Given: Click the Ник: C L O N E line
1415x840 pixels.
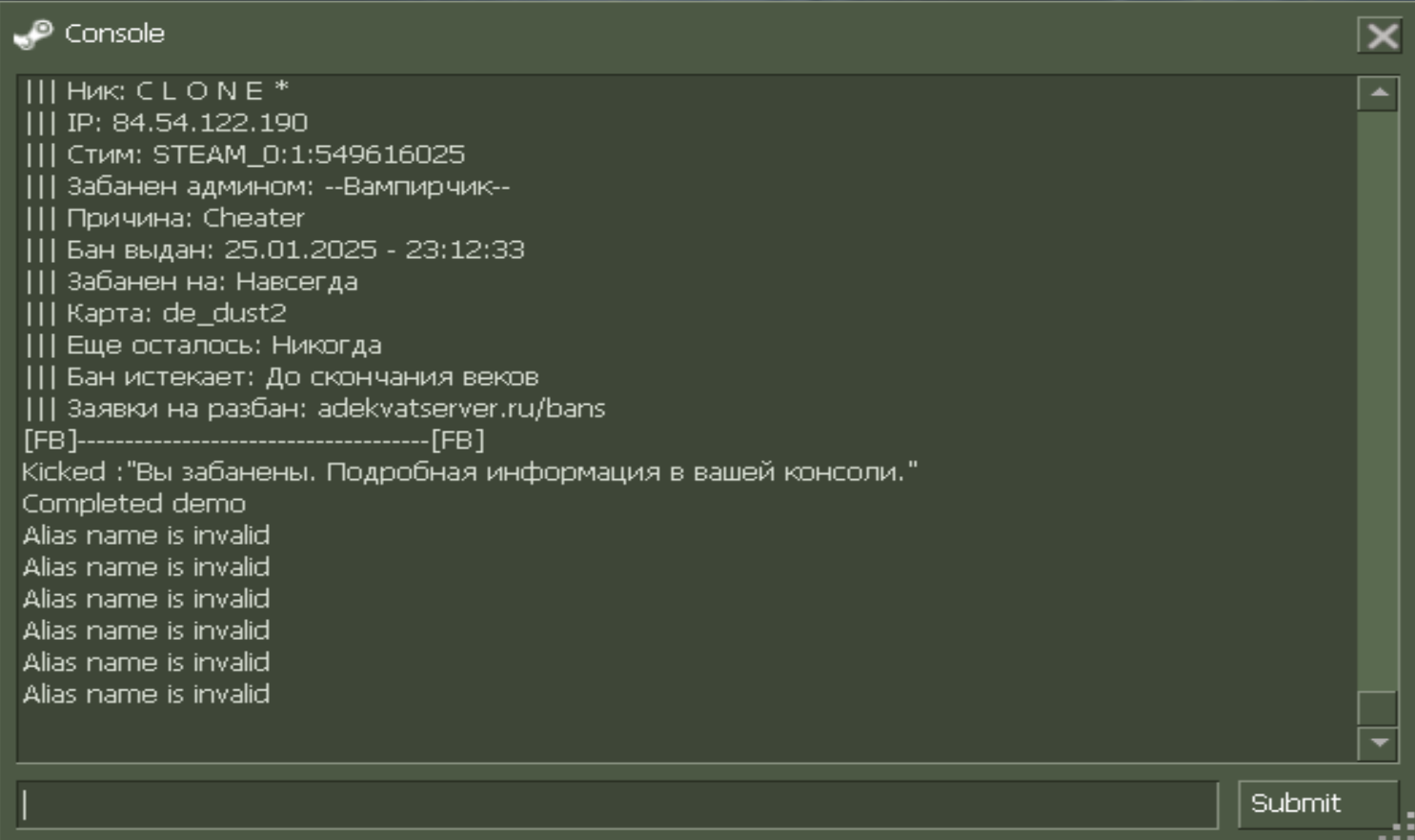Looking at the screenshot, I should [156, 90].
